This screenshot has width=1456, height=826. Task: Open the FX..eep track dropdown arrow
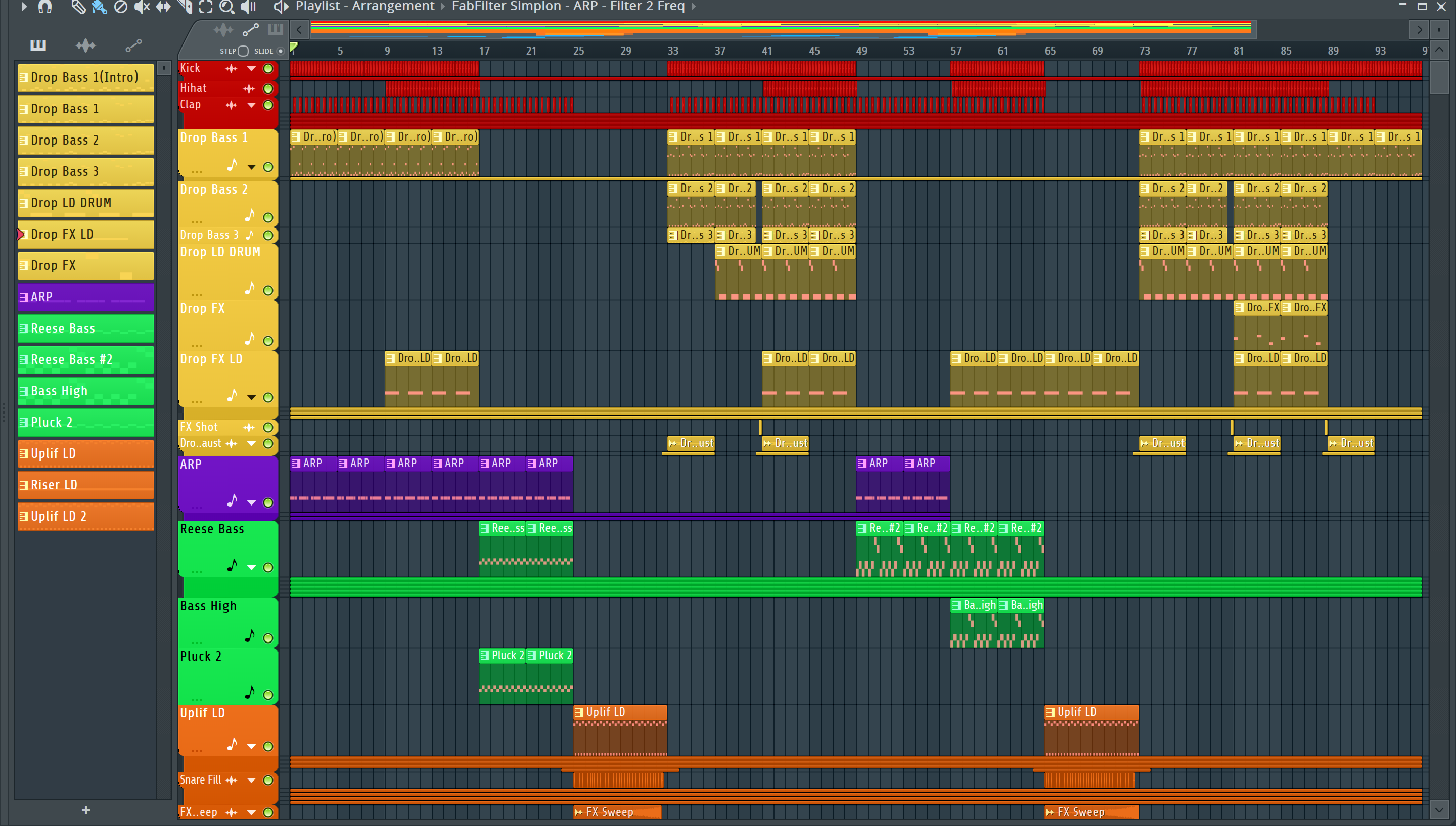point(251,813)
